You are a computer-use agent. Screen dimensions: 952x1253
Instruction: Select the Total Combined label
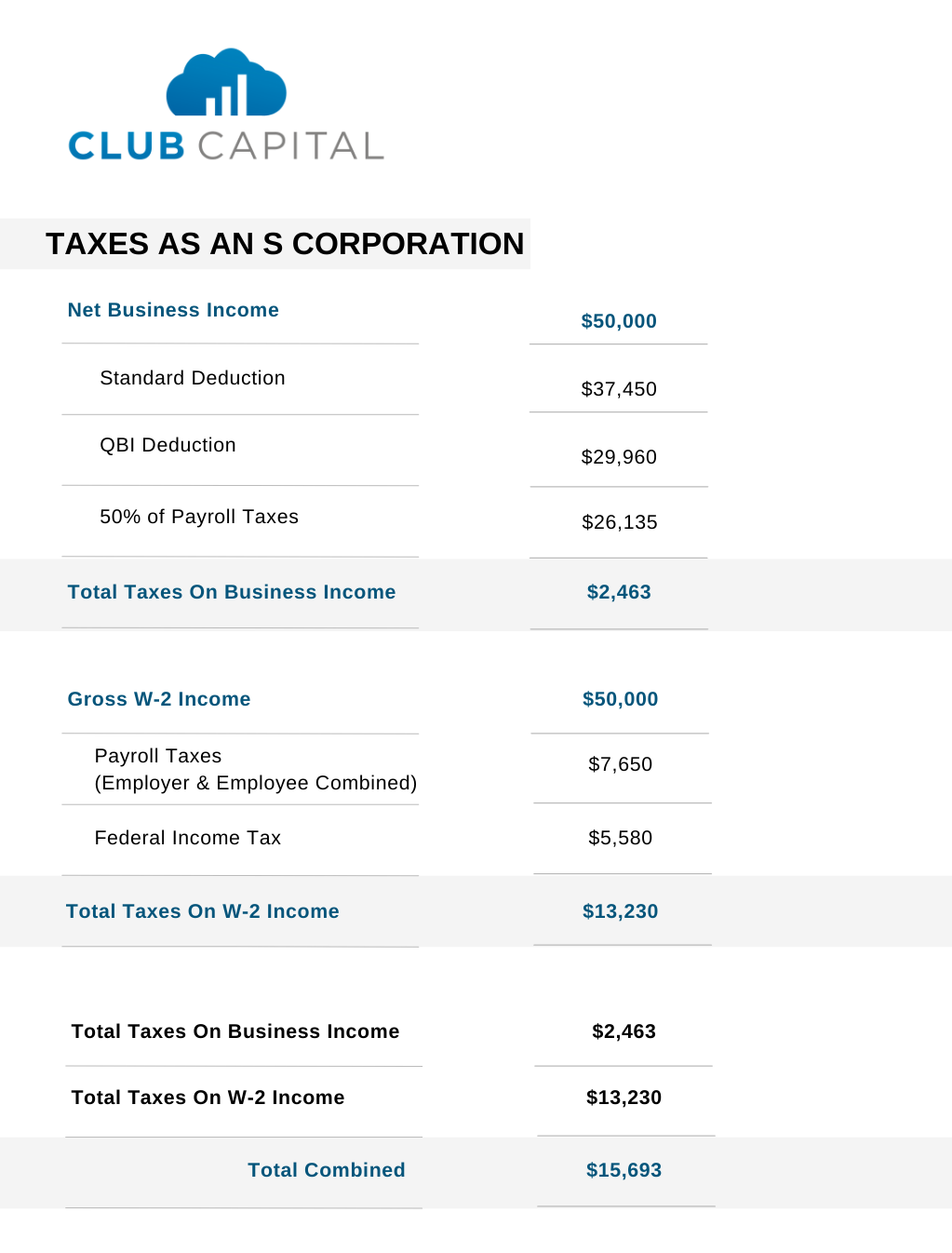coord(327,1170)
